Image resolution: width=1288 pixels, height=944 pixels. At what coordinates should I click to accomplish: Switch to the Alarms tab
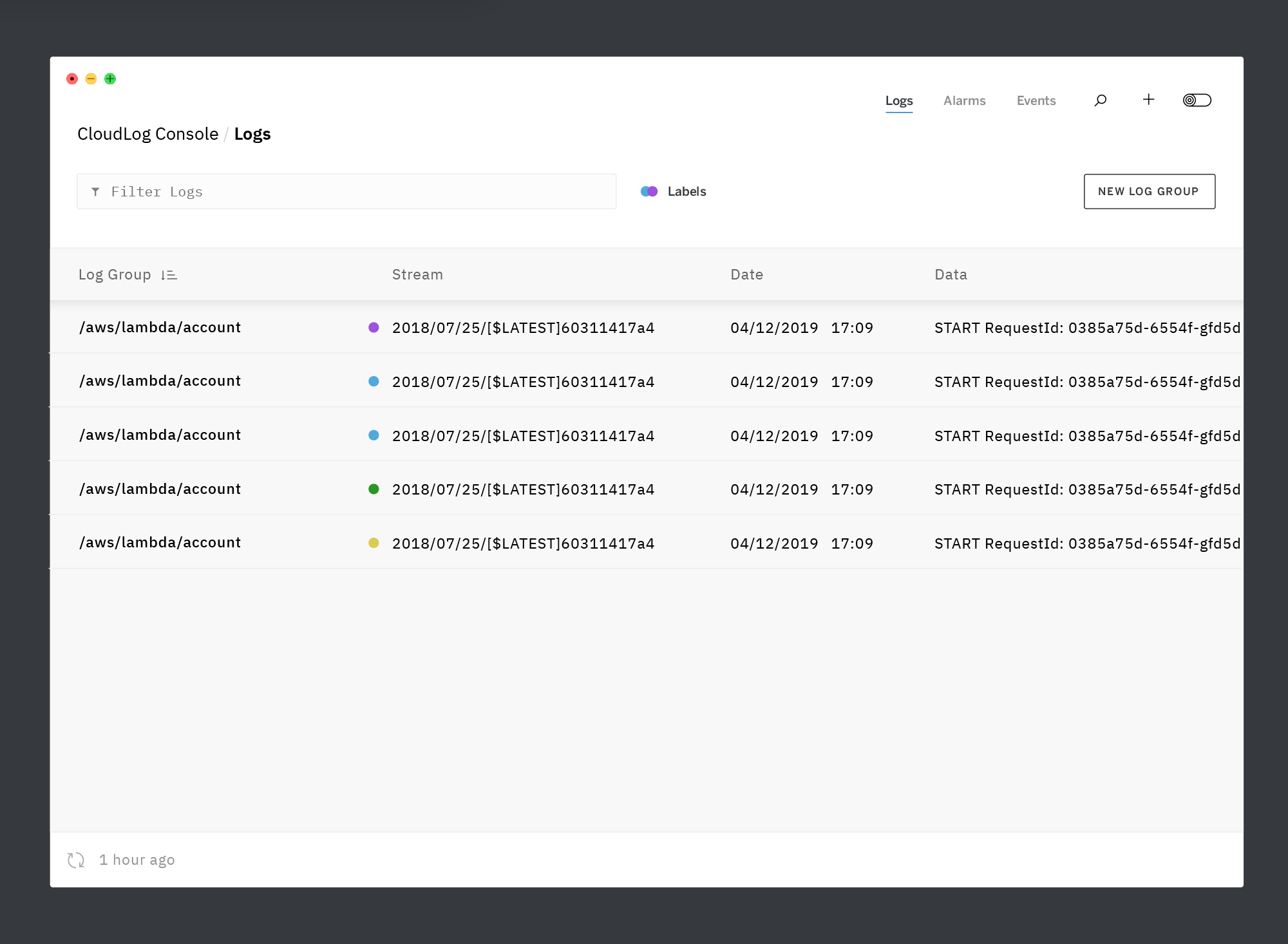point(964,100)
